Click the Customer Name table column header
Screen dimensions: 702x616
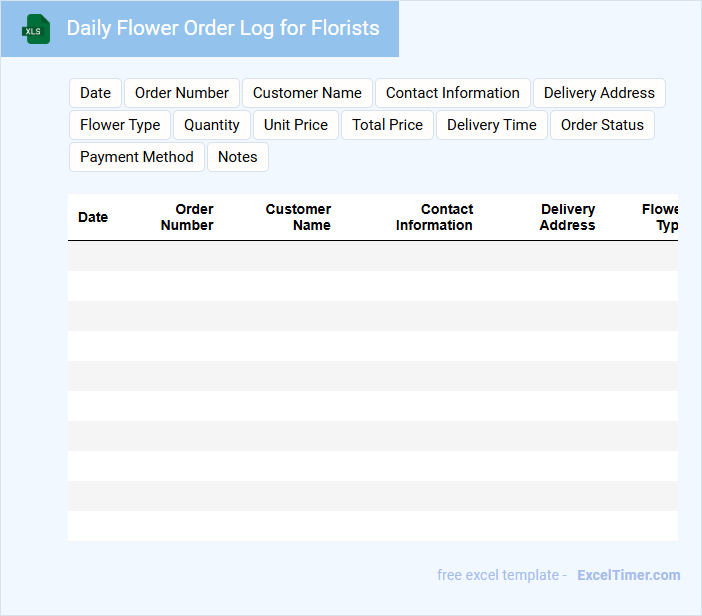(x=298, y=217)
